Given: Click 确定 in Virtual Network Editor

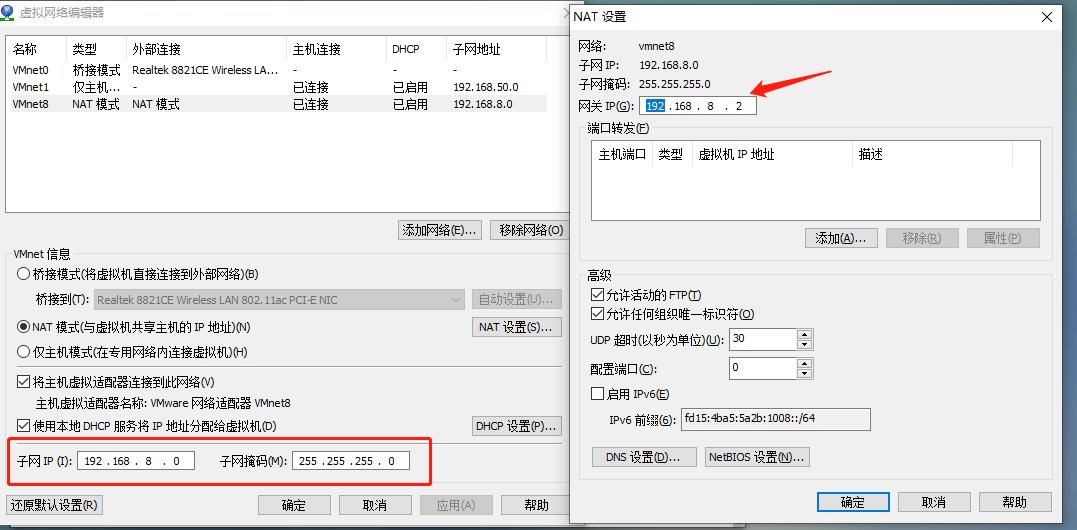Looking at the screenshot, I should (x=294, y=505).
